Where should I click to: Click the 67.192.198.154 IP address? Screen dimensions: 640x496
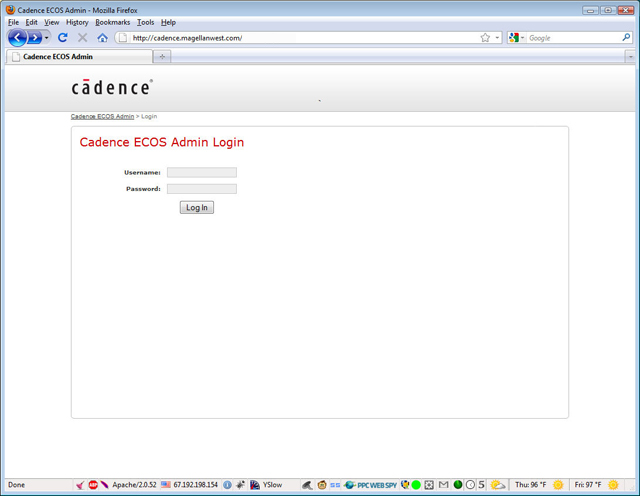coord(196,485)
